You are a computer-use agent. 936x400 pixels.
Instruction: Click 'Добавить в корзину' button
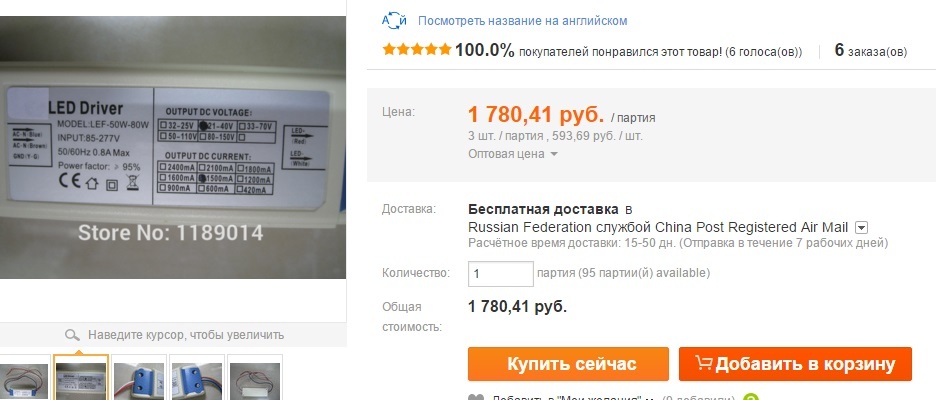click(795, 364)
